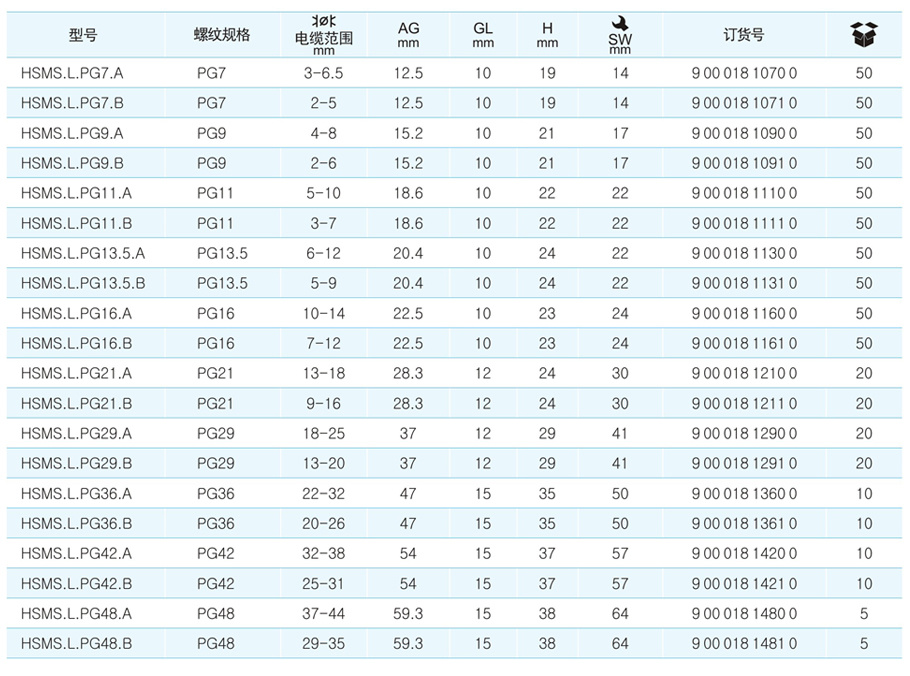Click the packaging box icon in header
The height and width of the screenshot is (676, 910).
(864, 35)
